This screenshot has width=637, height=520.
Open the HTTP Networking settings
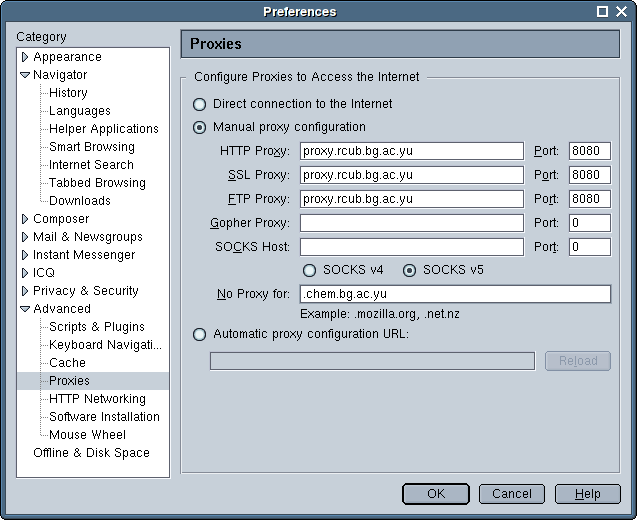pos(97,399)
